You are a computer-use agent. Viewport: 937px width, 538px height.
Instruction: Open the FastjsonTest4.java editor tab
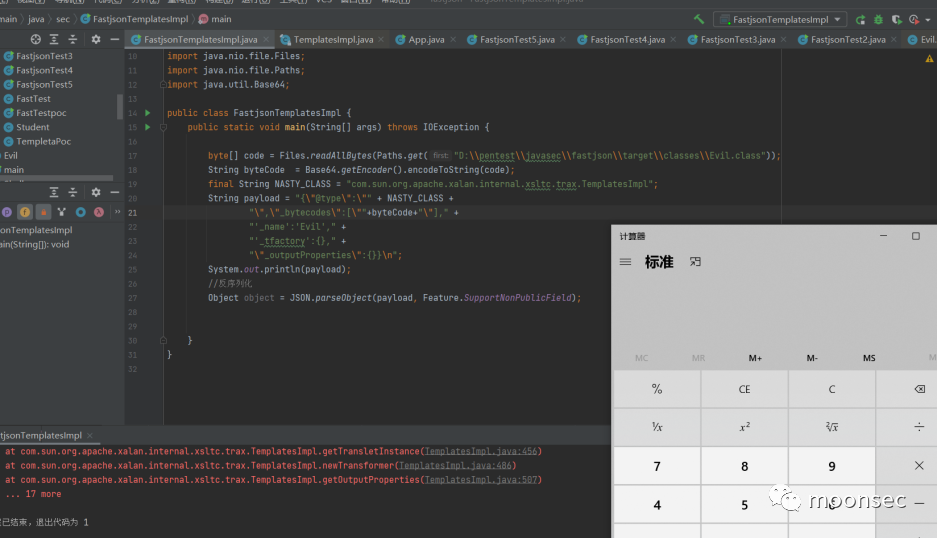pos(627,39)
